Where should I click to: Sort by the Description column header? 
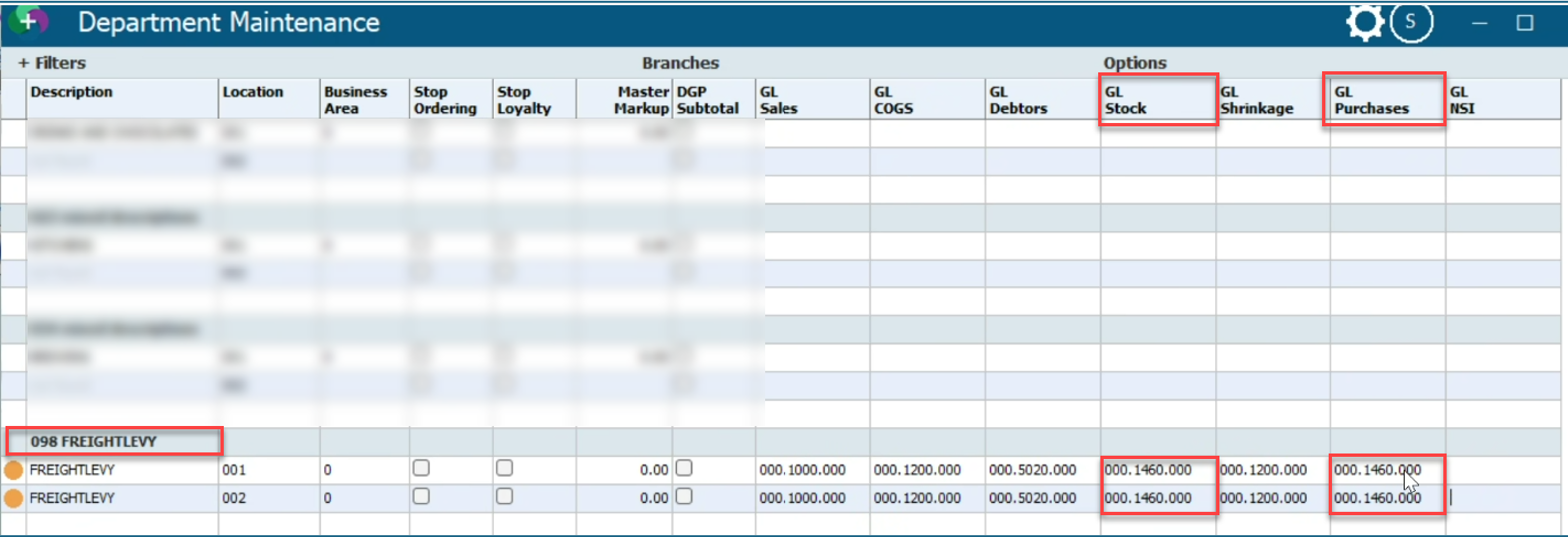pyautogui.click(x=72, y=92)
